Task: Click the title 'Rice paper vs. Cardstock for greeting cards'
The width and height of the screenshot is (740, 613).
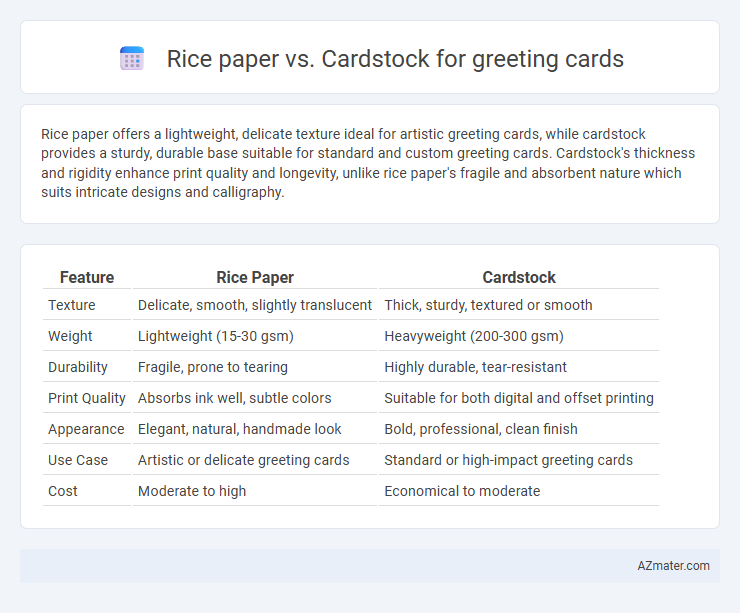Action: 395,59
